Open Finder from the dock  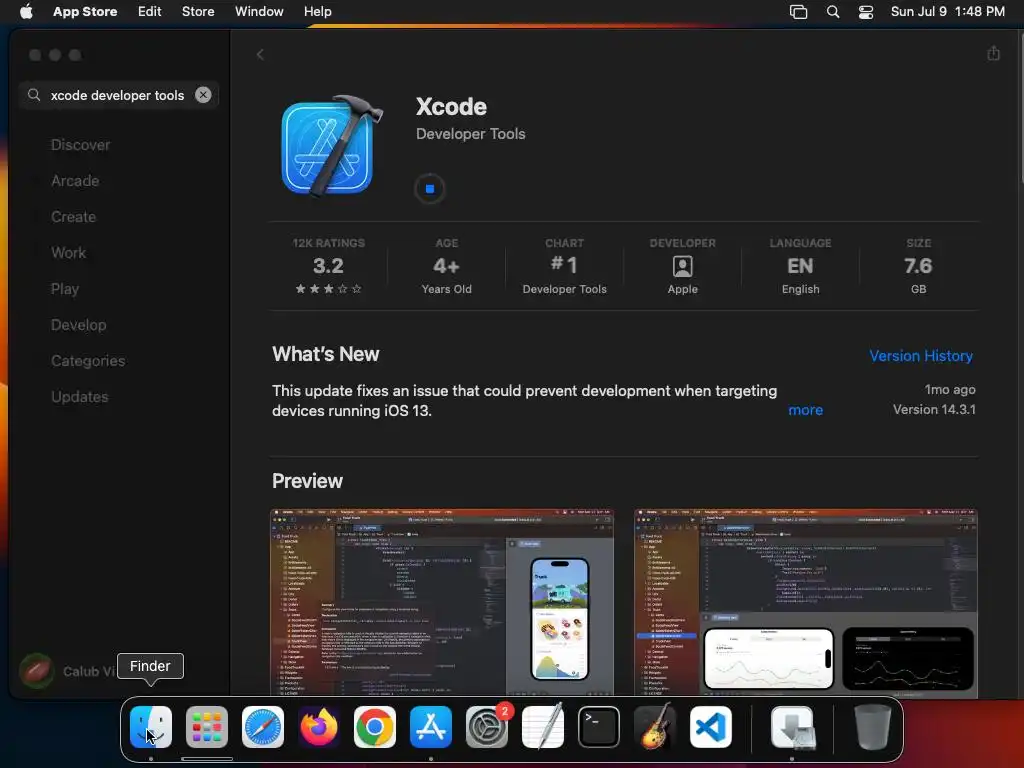click(151, 727)
